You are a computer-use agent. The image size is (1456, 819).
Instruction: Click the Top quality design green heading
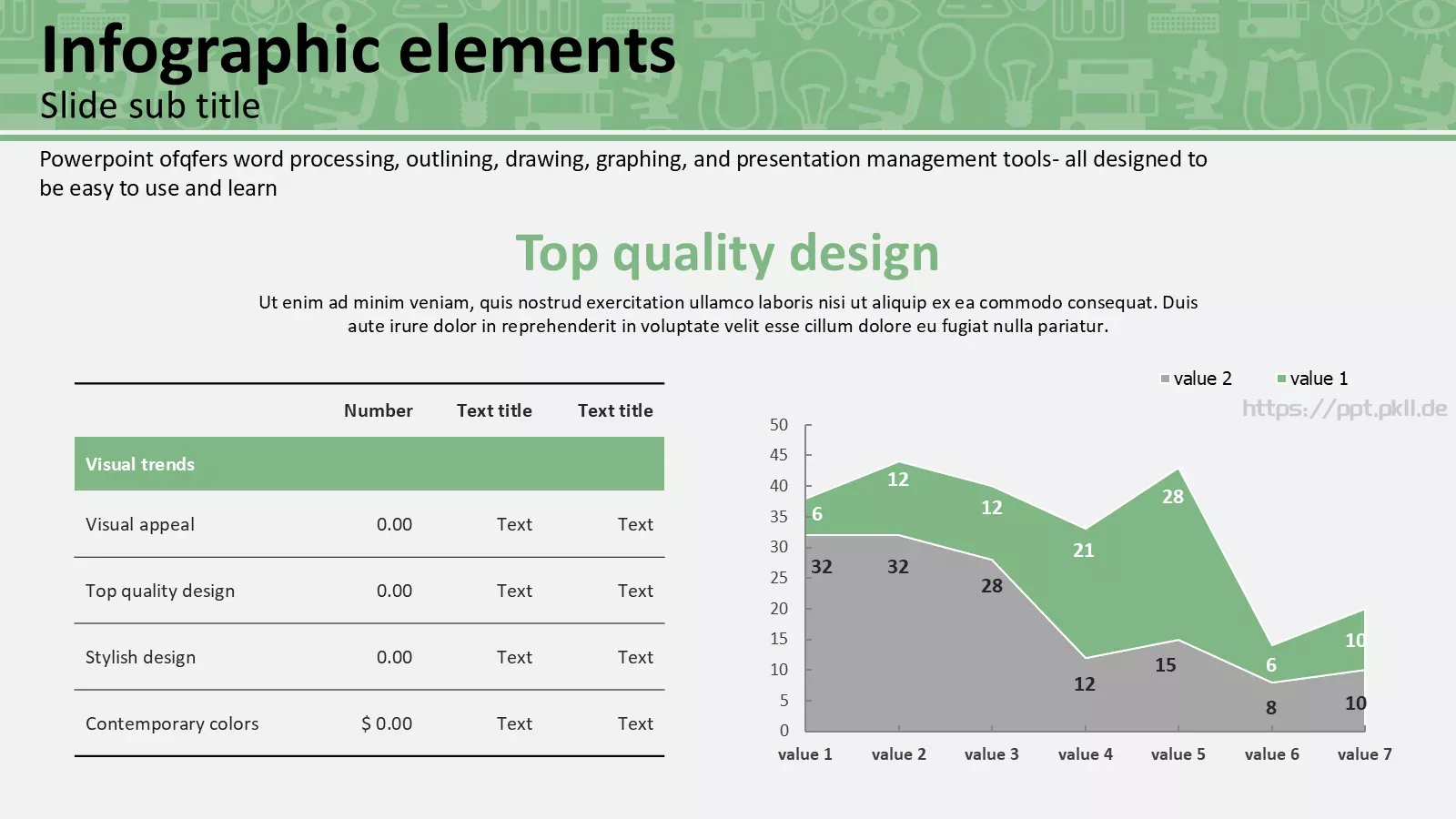click(x=727, y=254)
